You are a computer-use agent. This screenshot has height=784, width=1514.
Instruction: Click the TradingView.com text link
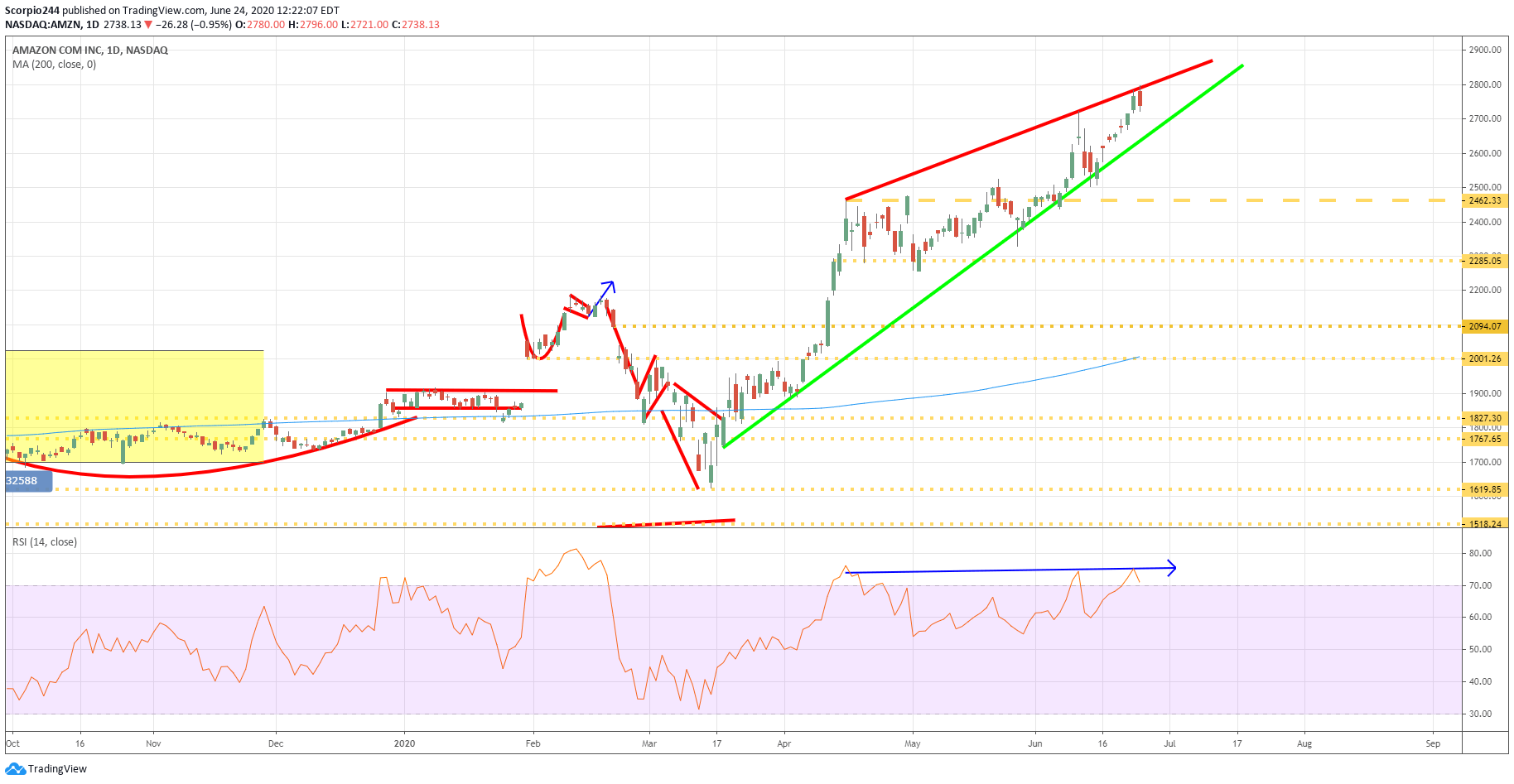point(161,9)
